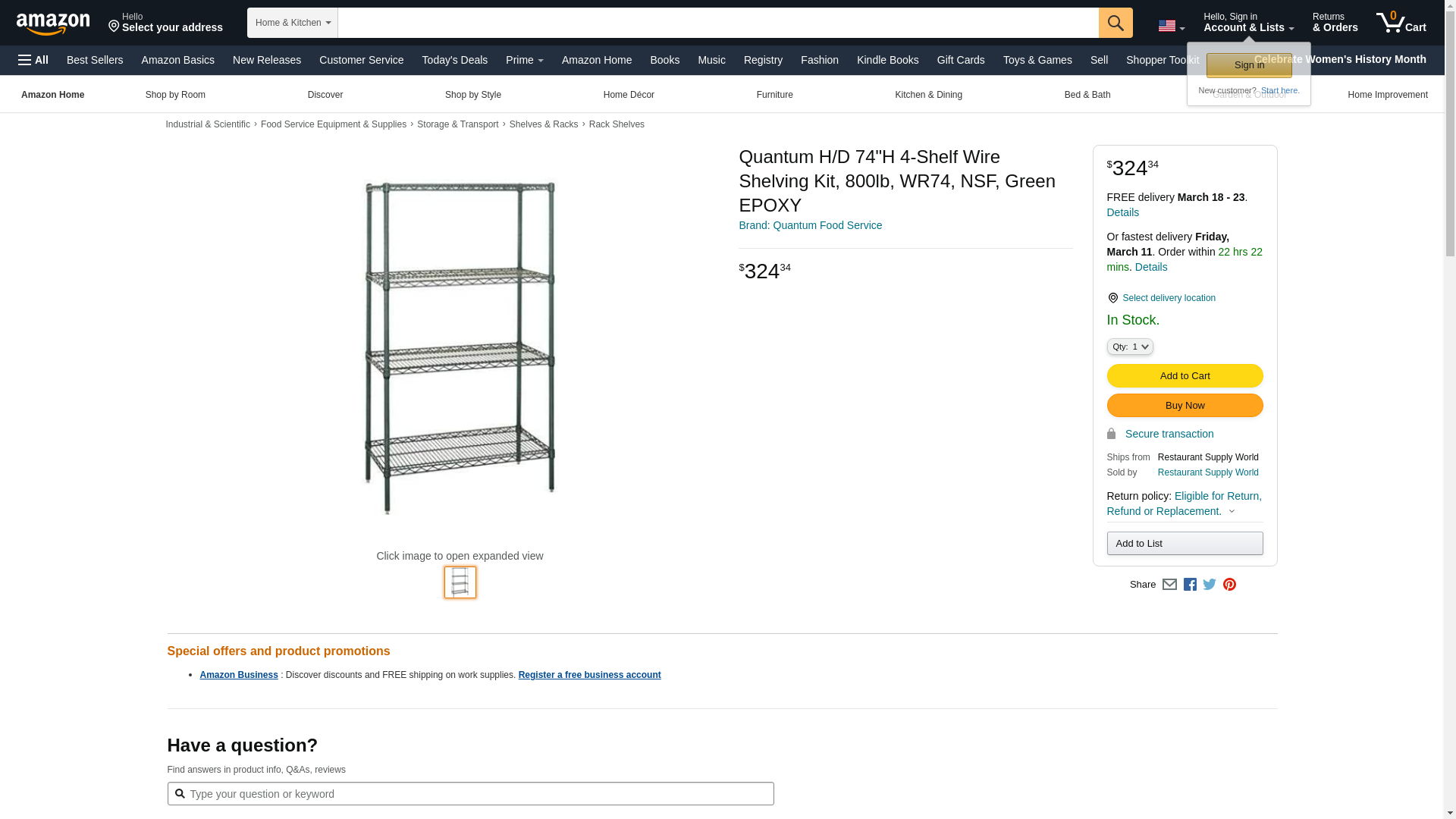The width and height of the screenshot is (1456, 819).
Task: Expand the return policy details chevron
Action: [x=1232, y=512]
